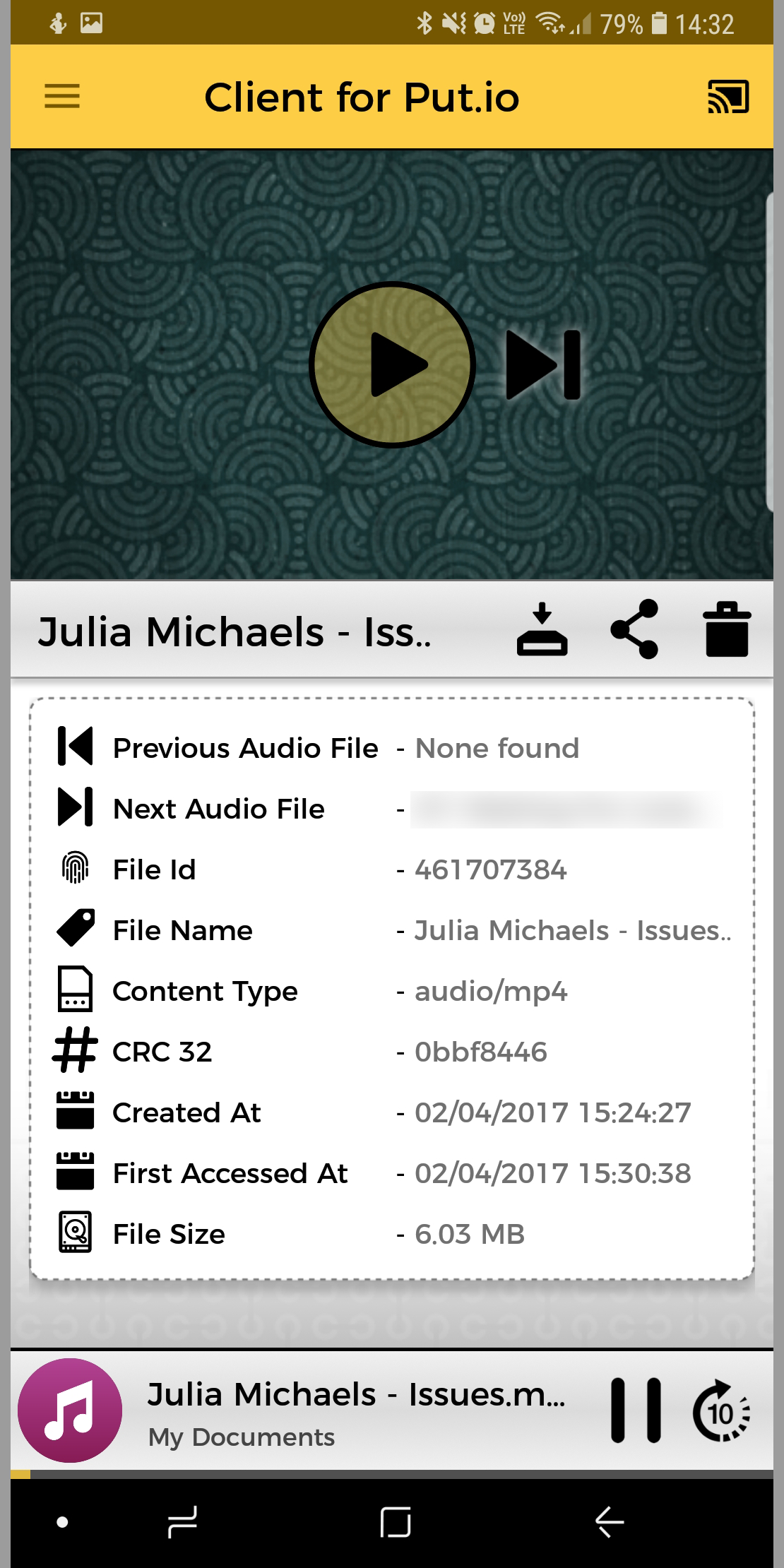Skip forward 10 seconds in mini player

tap(721, 1410)
